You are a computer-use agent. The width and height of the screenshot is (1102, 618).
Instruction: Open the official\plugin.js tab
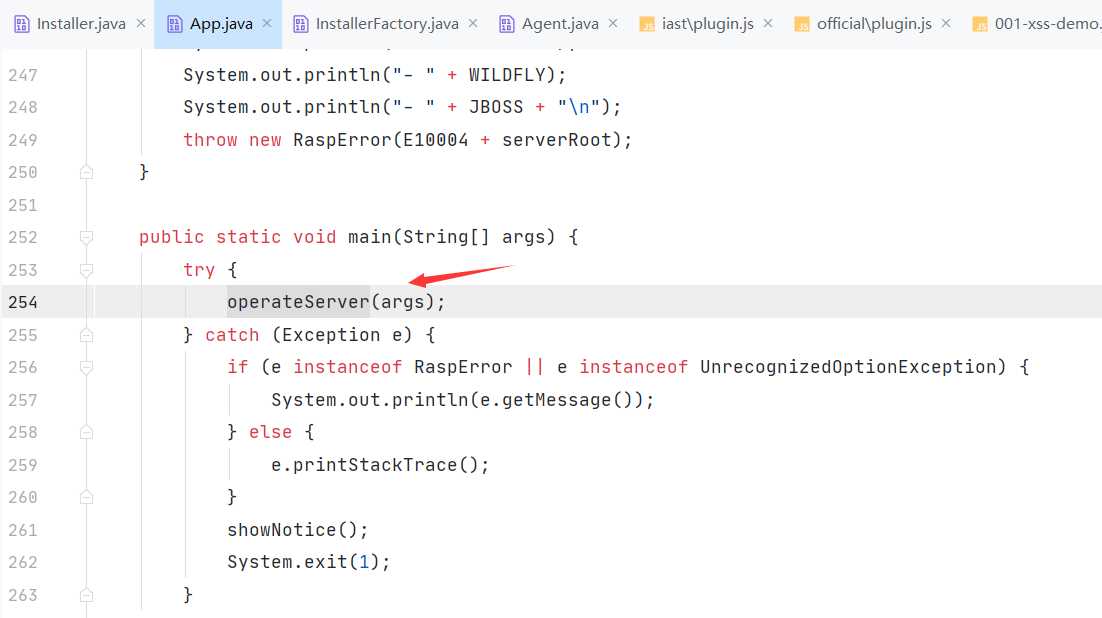click(874, 24)
